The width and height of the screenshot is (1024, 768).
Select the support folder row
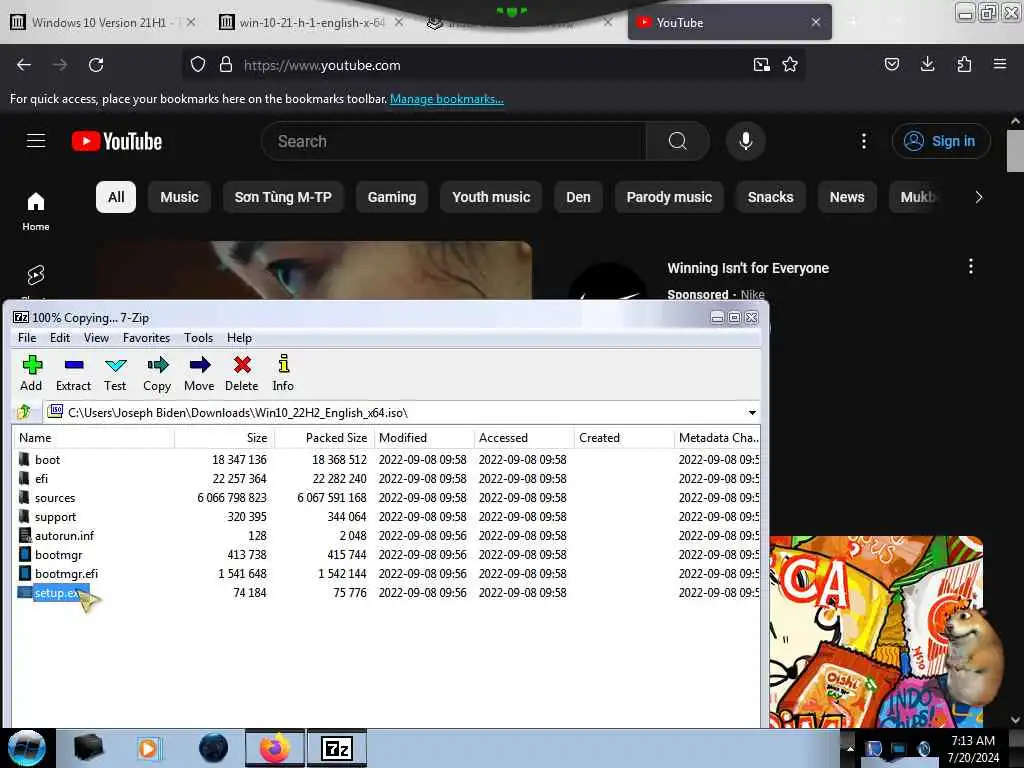387,517
